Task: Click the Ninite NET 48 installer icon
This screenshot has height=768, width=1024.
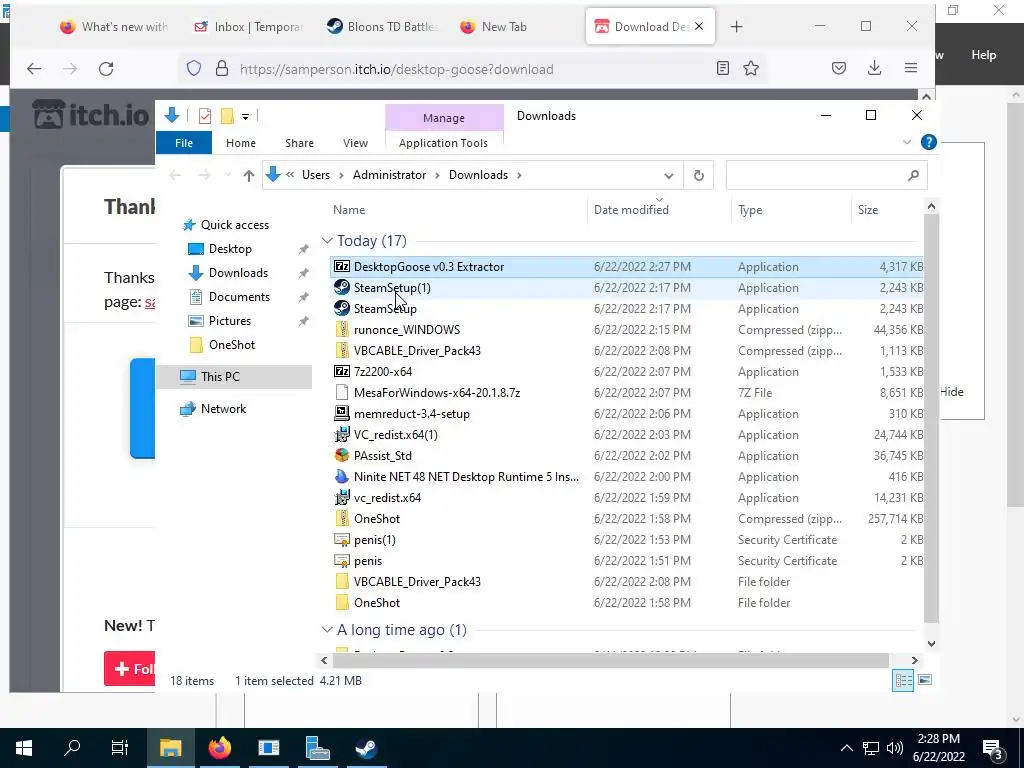Action: click(x=342, y=477)
